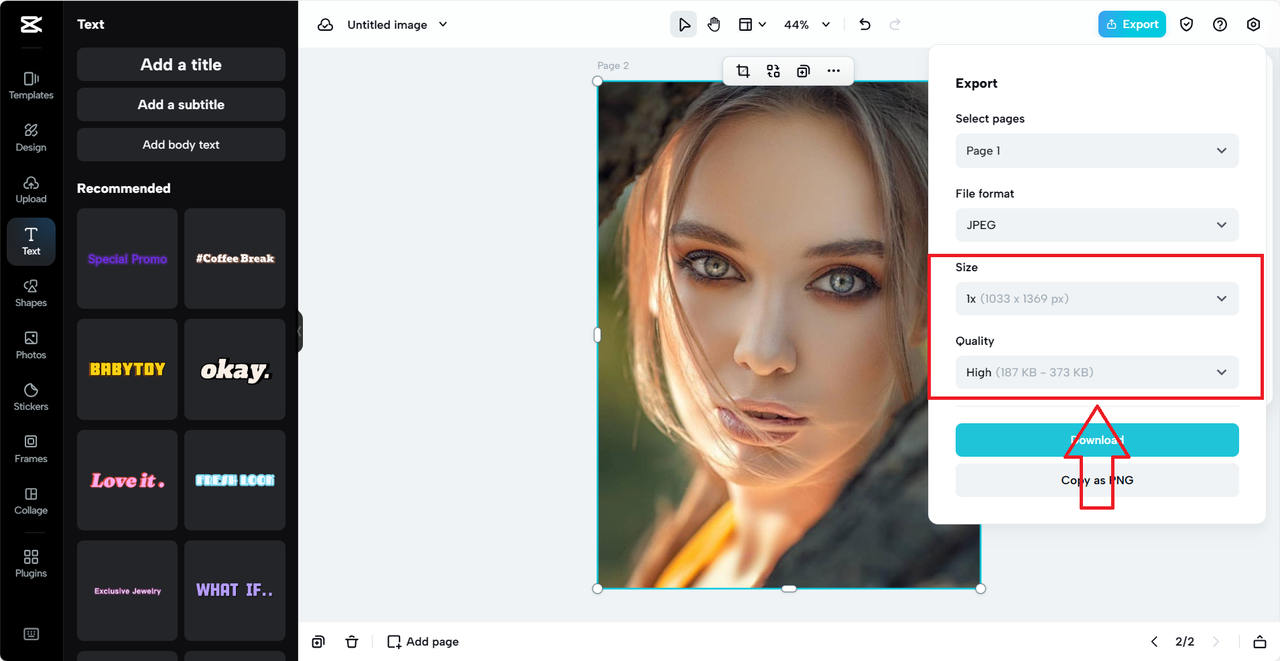Viewport: 1280px width, 661px height.
Task: Open the File format dropdown showing JPEG
Action: pyautogui.click(x=1097, y=225)
